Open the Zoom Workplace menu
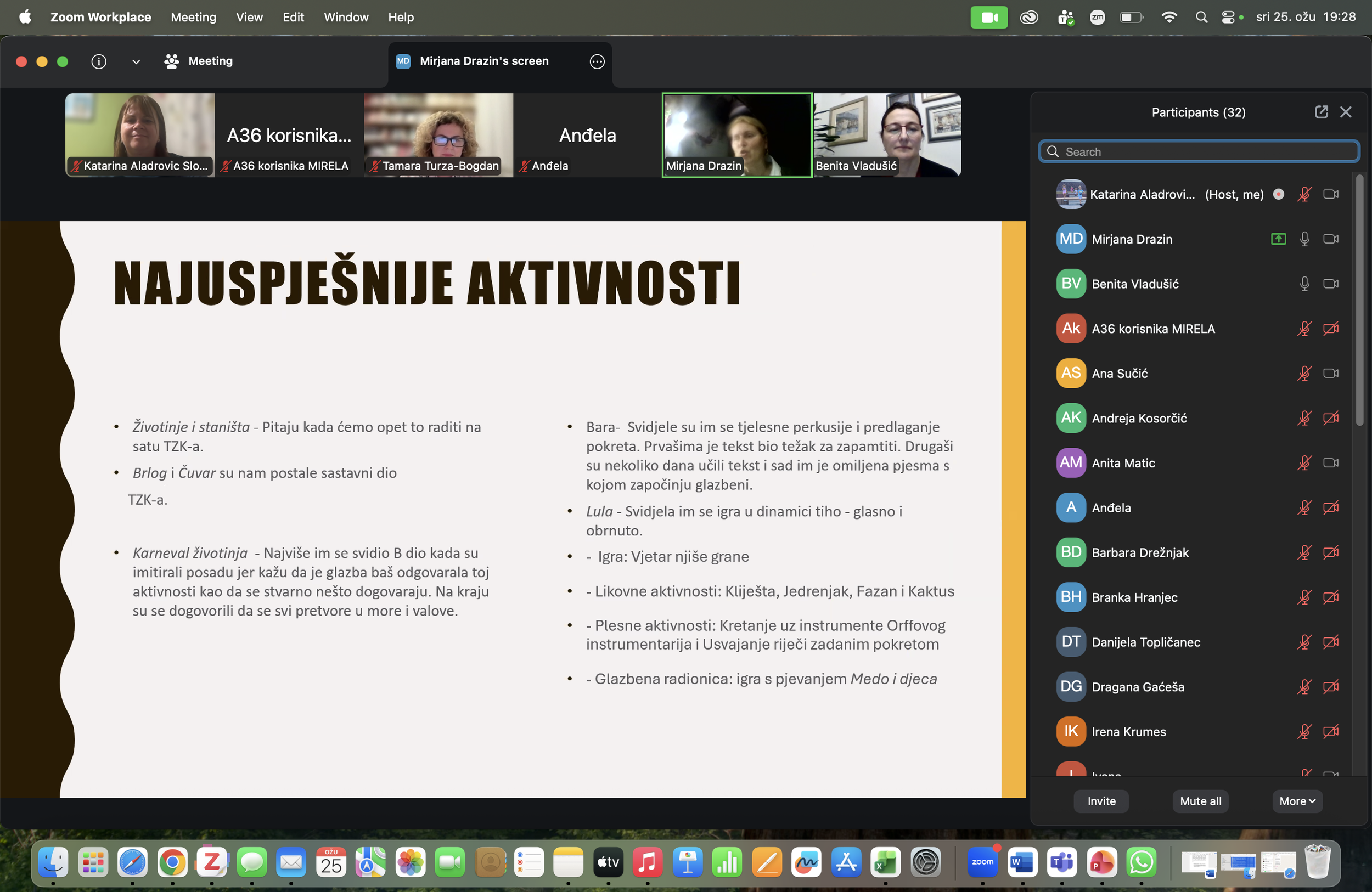The height and width of the screenshot is (892, 1372). 101,18
